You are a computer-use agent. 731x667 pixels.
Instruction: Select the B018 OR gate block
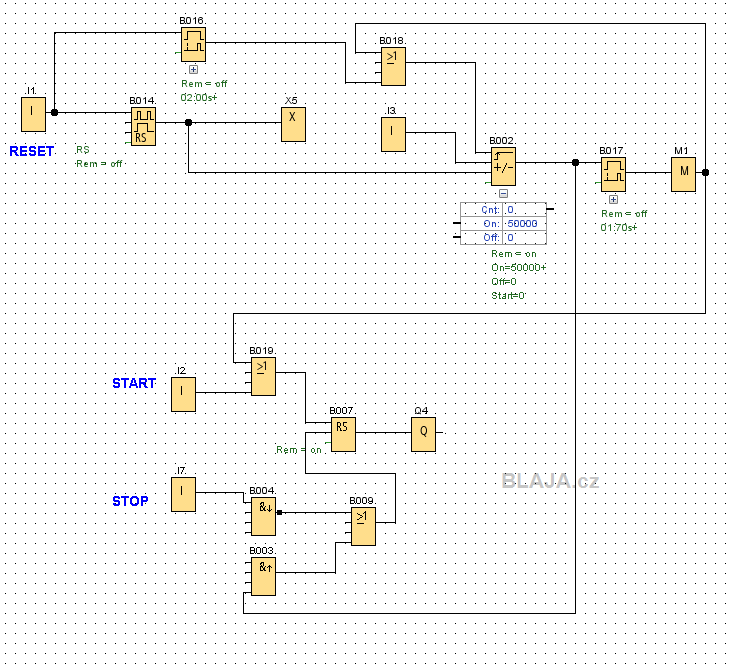(x=393, y=67)
